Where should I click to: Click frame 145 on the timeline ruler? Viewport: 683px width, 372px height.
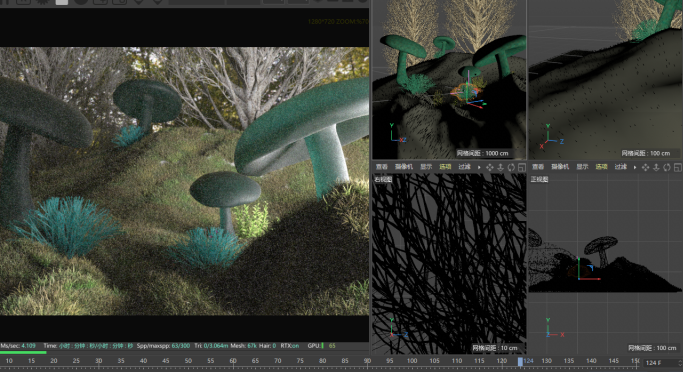tap(613, 361)
